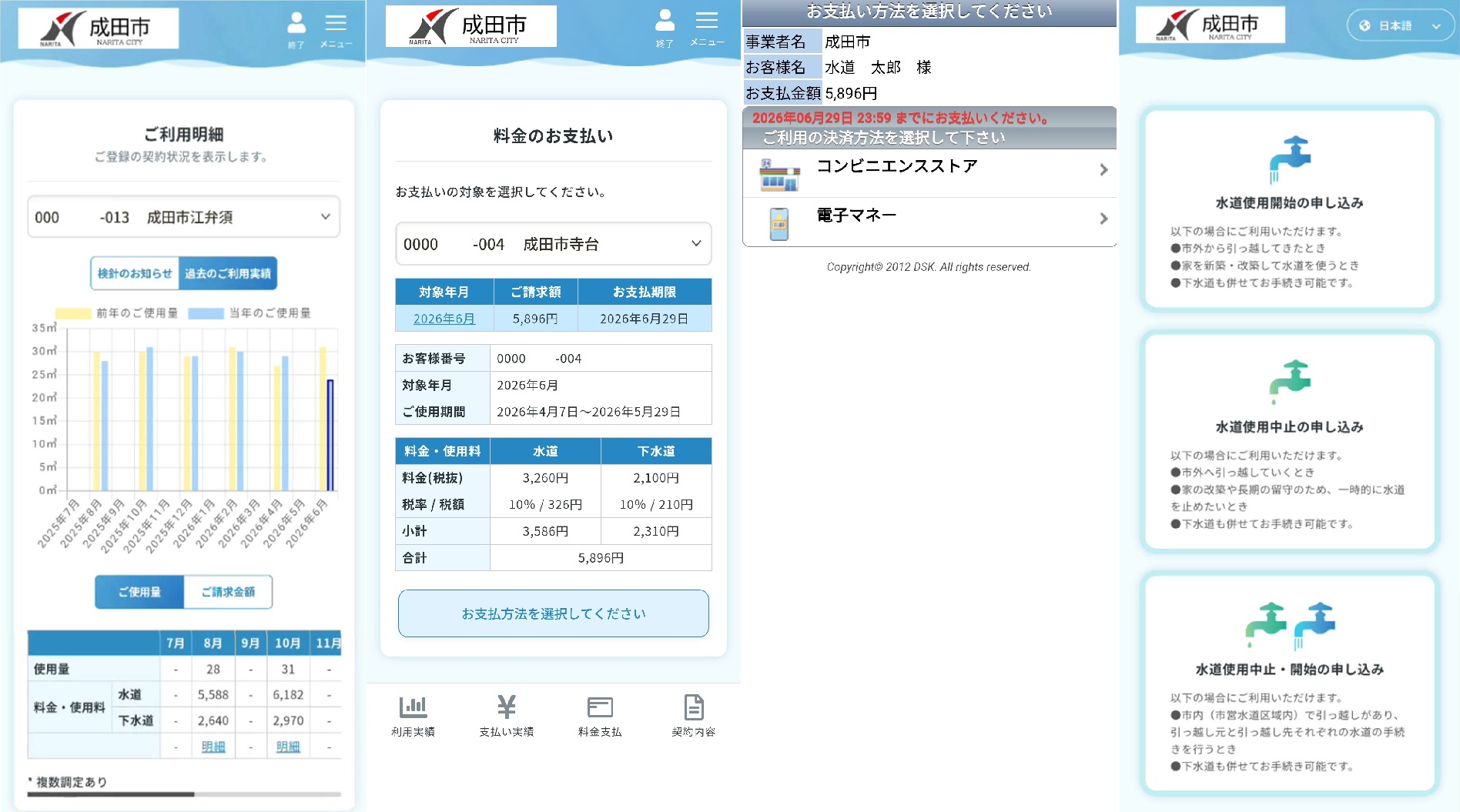Click the お支払金額 5,896円 value
This screenshot has width=1460, height=812.
(851, 93)
